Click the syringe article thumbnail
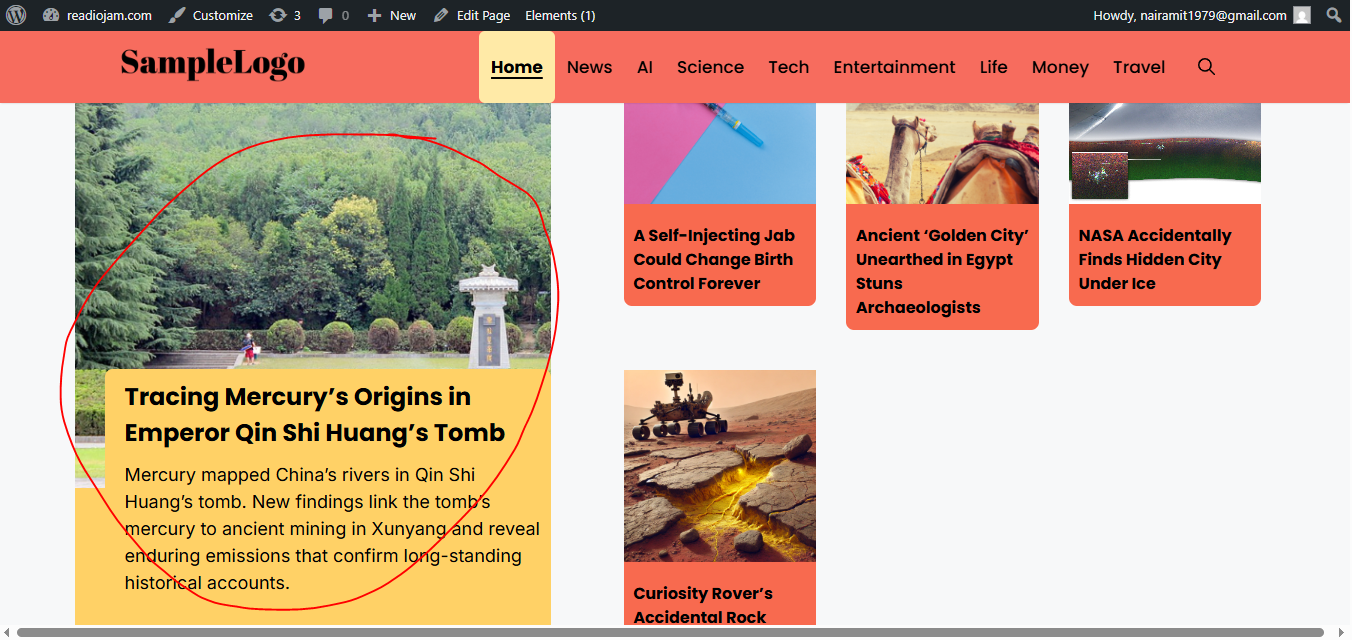 click(720, 153)
